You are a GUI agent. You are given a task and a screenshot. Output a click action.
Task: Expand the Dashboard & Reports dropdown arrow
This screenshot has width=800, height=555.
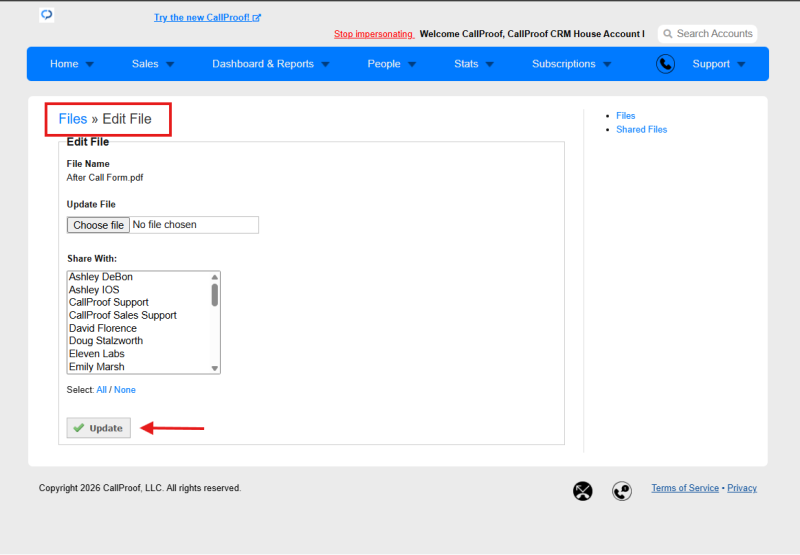pyautogui.click(x=326, y=64)
